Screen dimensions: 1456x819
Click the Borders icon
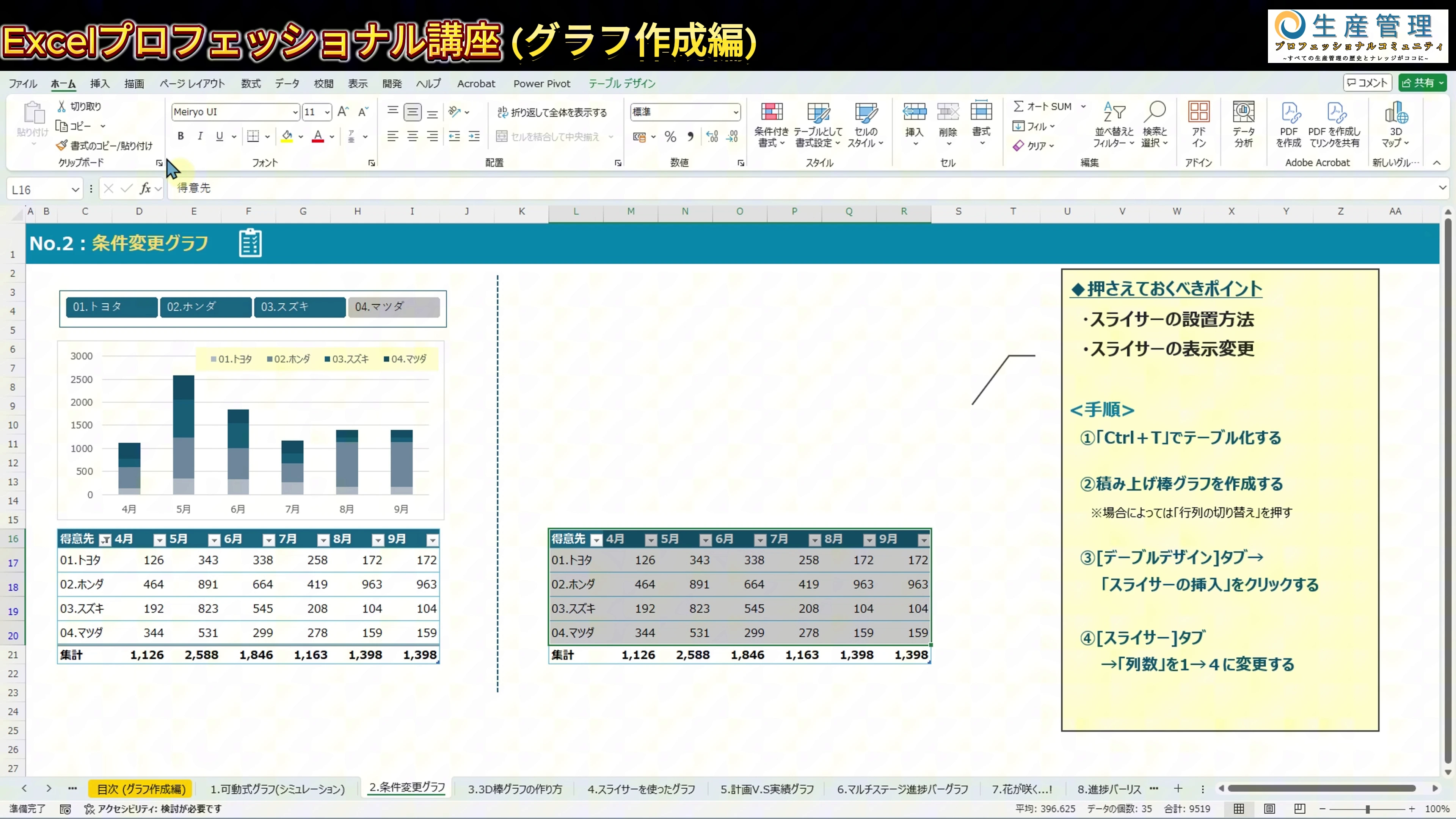[253, 136]
